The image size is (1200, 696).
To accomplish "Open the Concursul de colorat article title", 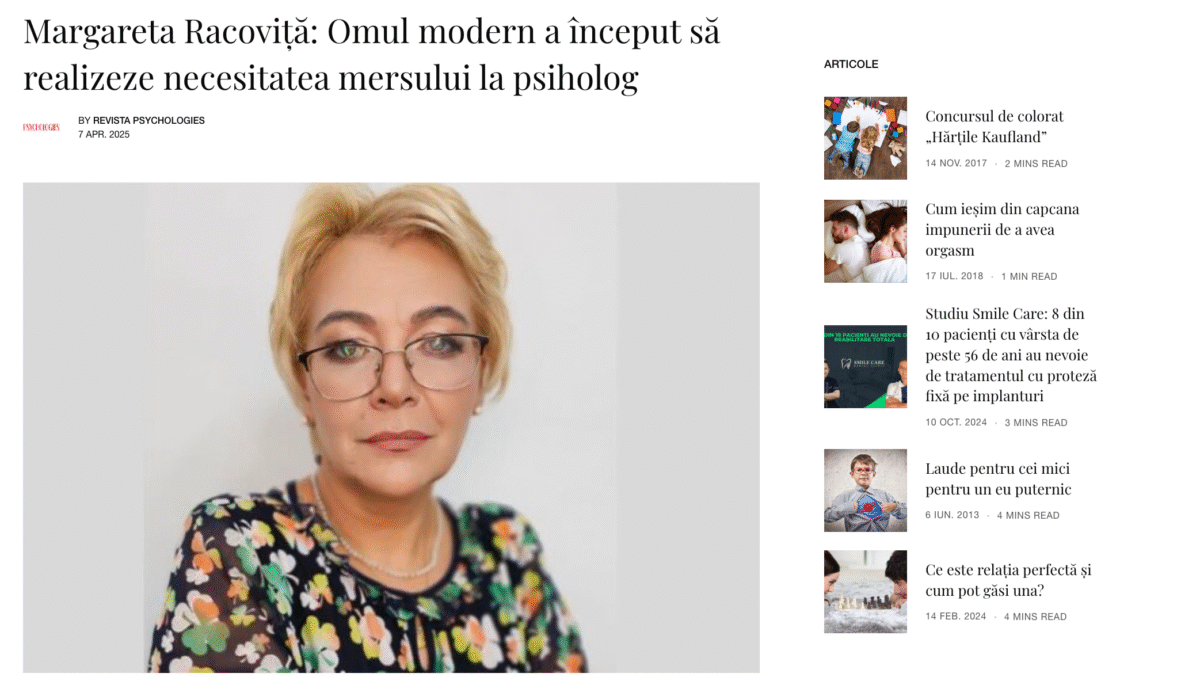I will coord(994,127).
